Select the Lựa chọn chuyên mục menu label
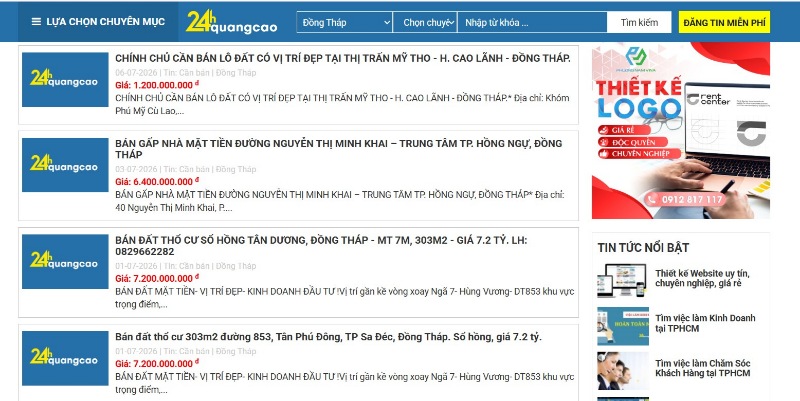Screen dimensions: 800x401 click(x=106, y=22)
